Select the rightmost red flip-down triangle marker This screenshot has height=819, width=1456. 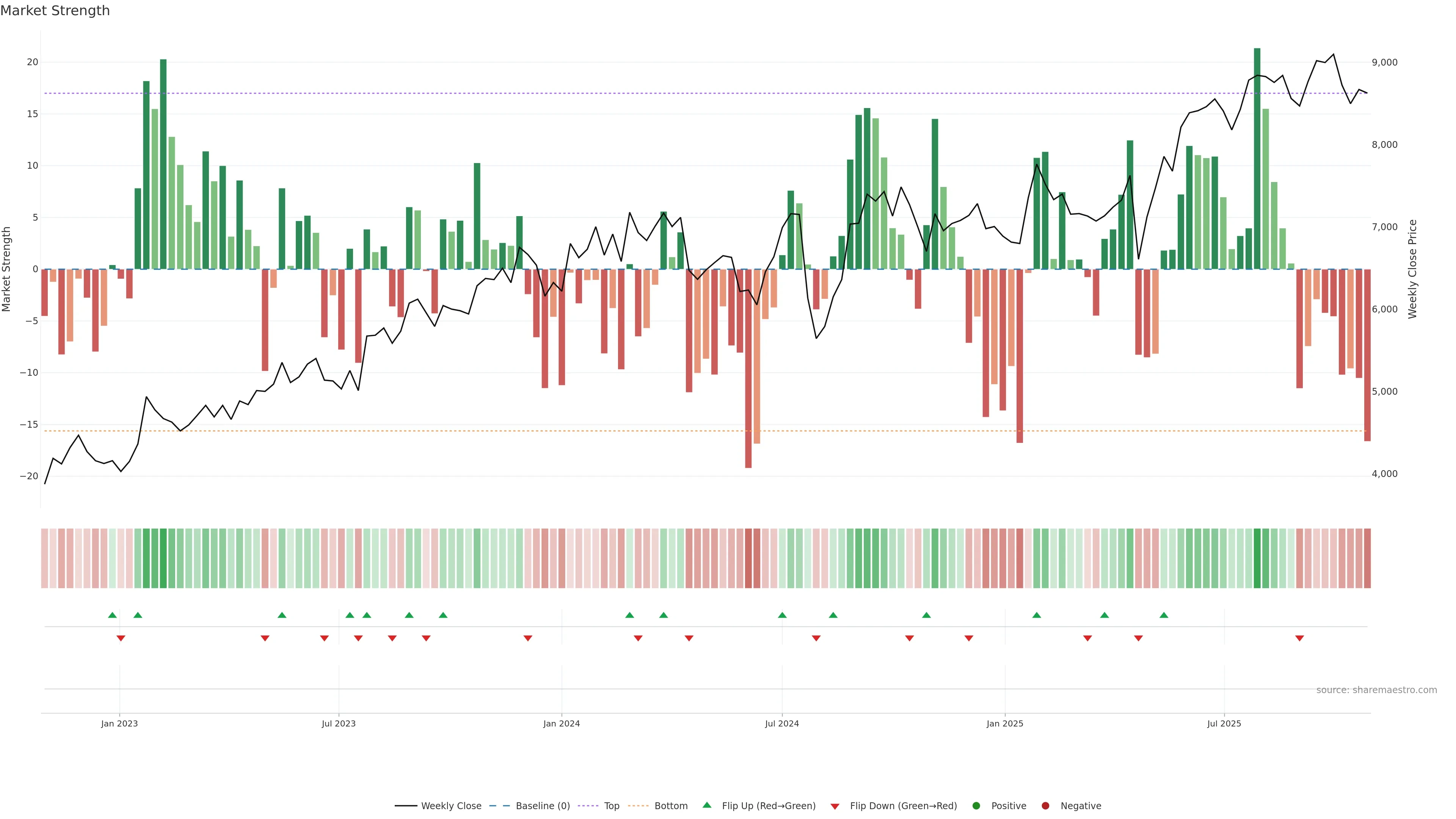[x=1299, y=638]
